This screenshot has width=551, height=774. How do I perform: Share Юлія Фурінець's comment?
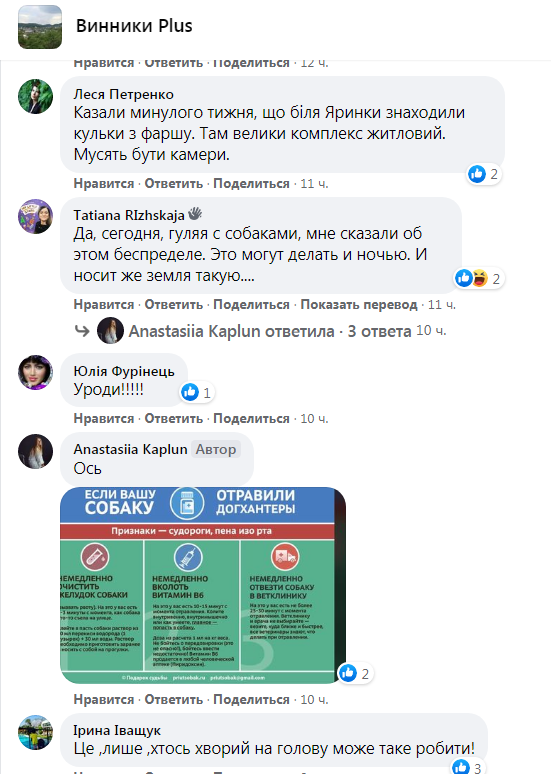pyautogui.click(x=251, y=419)
